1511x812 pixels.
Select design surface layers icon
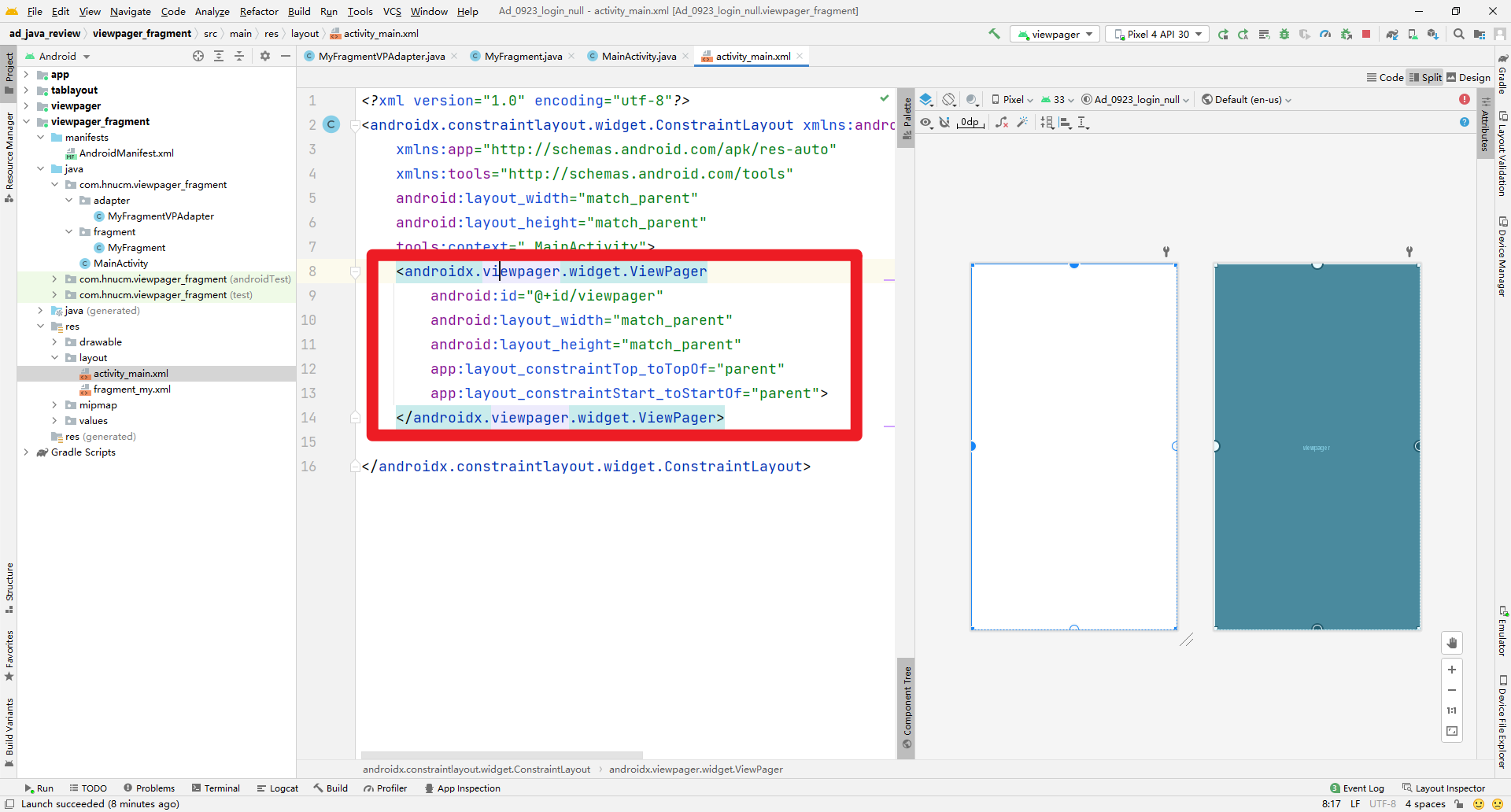(926, 99)
